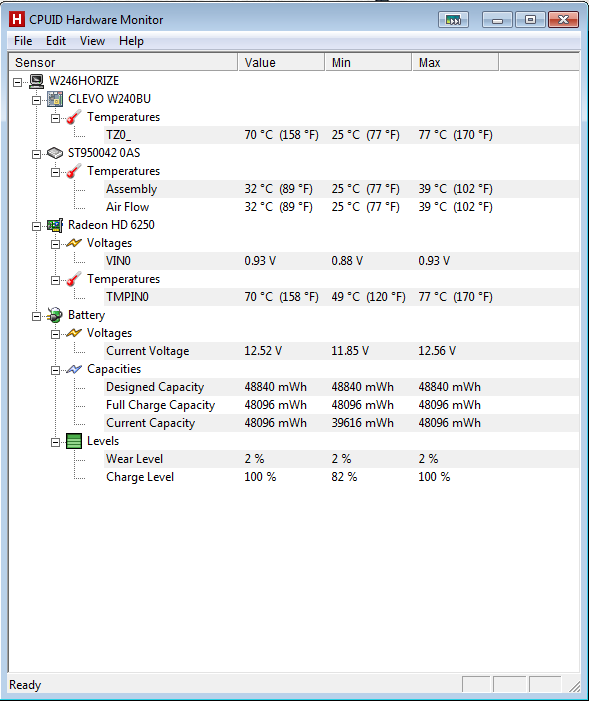Select the Current Capacity row

point(342,423)
